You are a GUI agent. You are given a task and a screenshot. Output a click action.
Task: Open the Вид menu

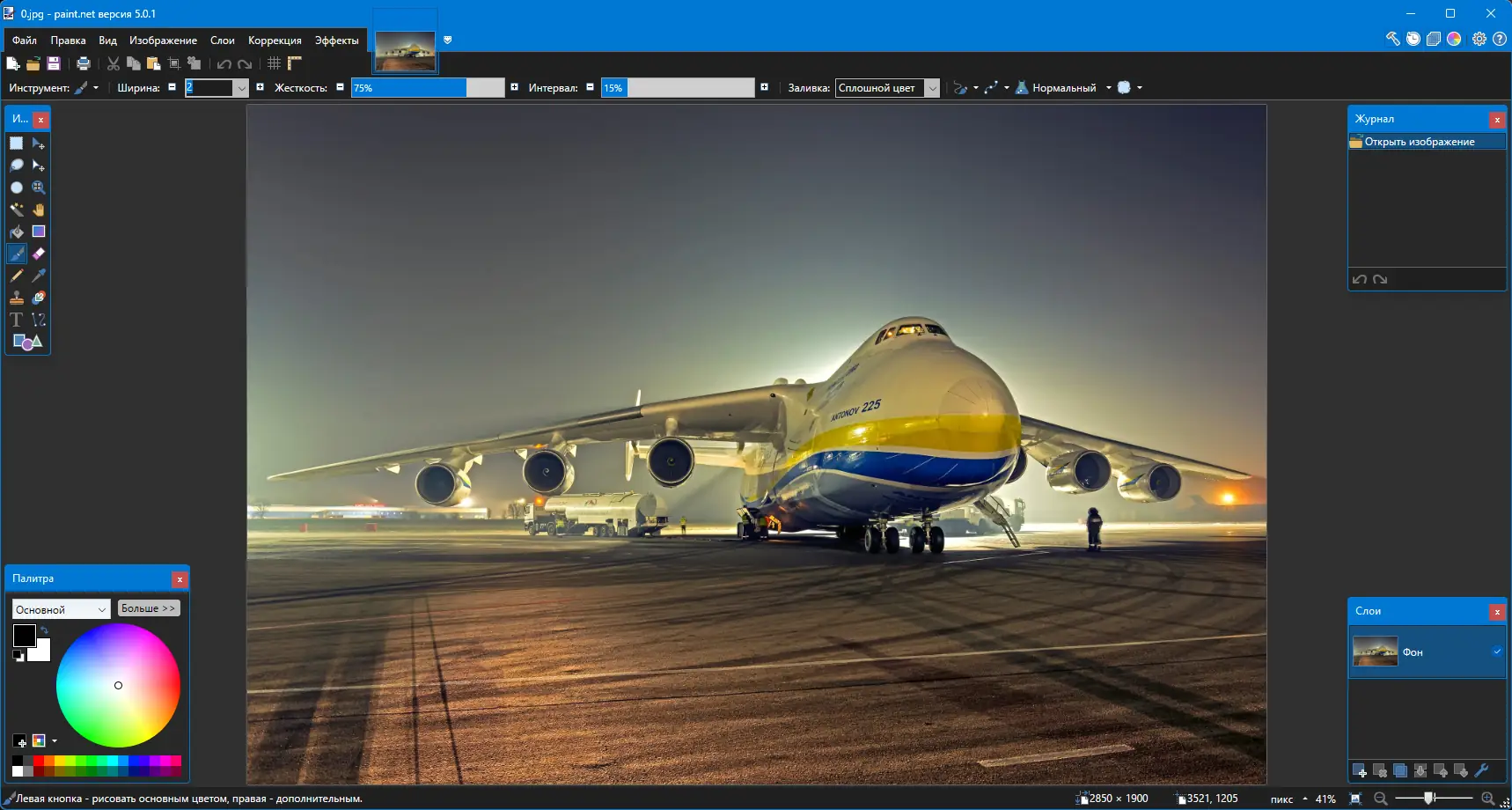pos(107,40)
